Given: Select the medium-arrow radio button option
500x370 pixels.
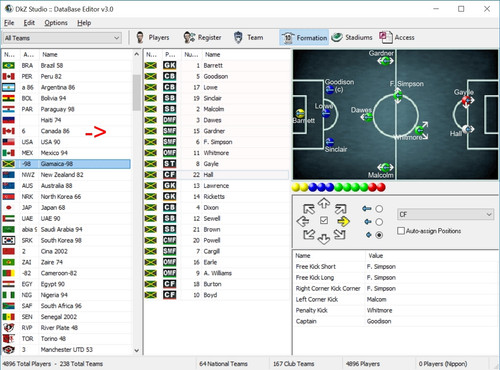Looking at the screenshot, I should pyautogui.click(x=379, y=222).
